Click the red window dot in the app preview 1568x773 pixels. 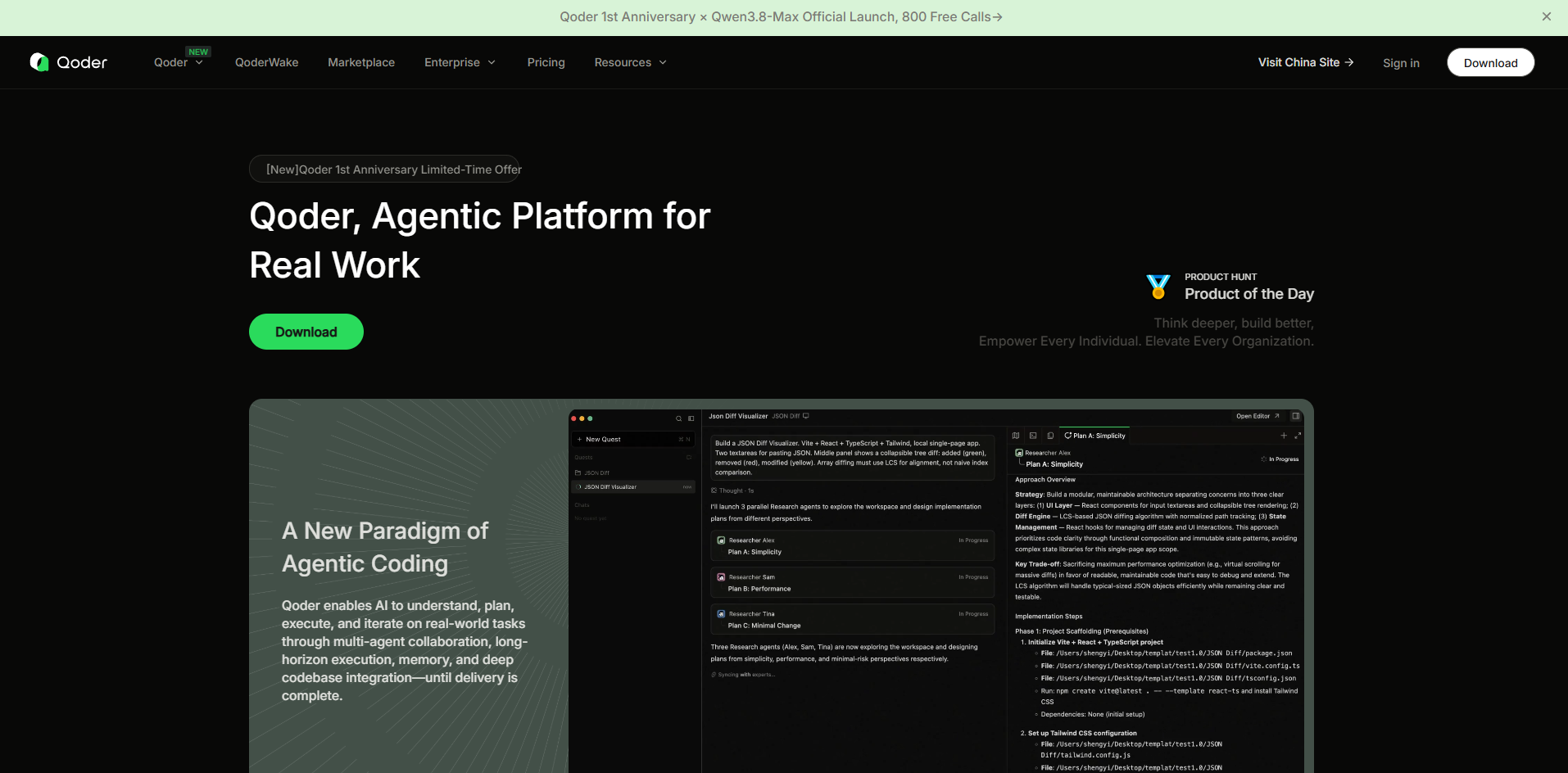[x=573, y=418]
